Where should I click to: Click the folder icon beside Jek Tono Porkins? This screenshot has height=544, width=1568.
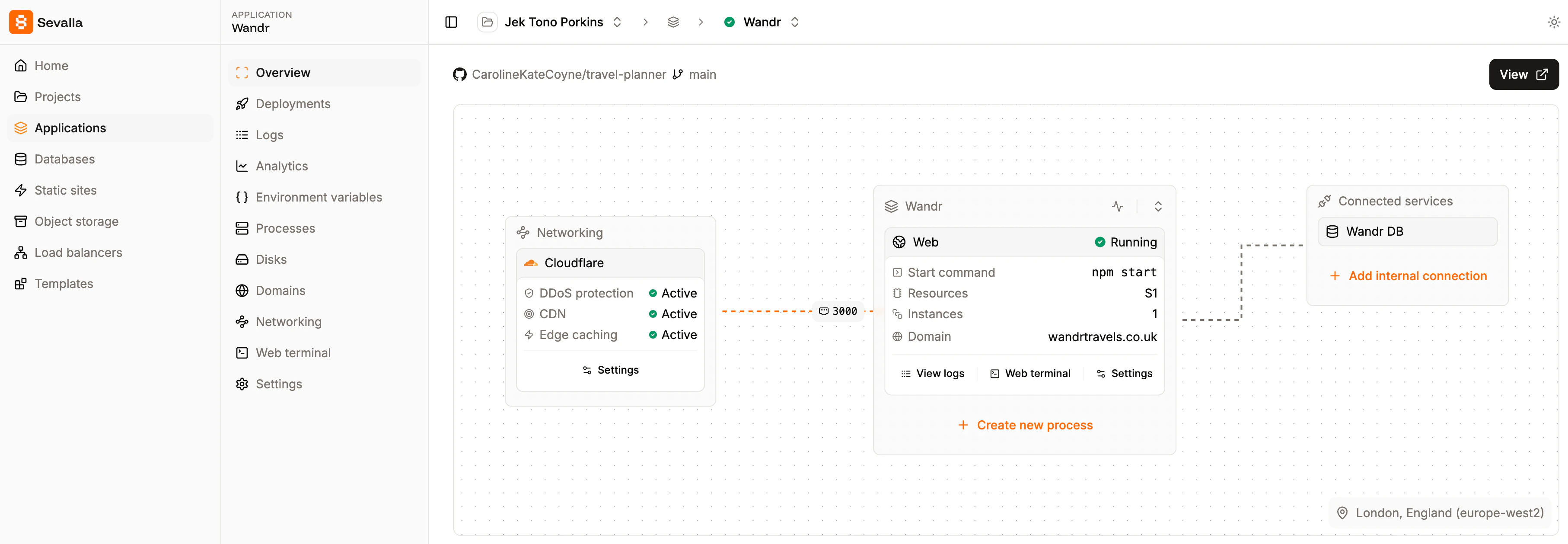point(487,22)
